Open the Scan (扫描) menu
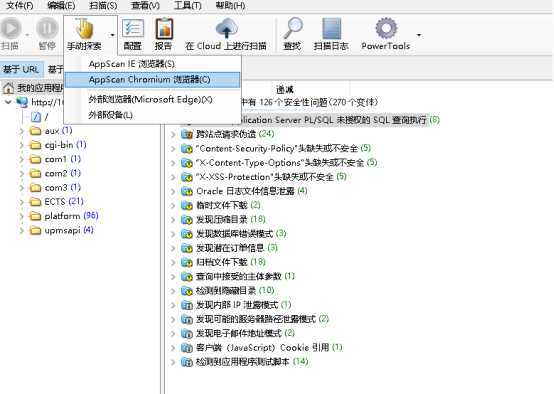The image size is (554, 394). click(103, 5)
